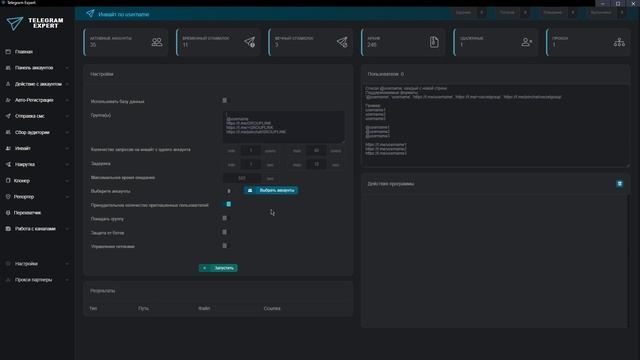Click the 'Действия программы' panel heading
640x360 pixels.
click(391, 184)
